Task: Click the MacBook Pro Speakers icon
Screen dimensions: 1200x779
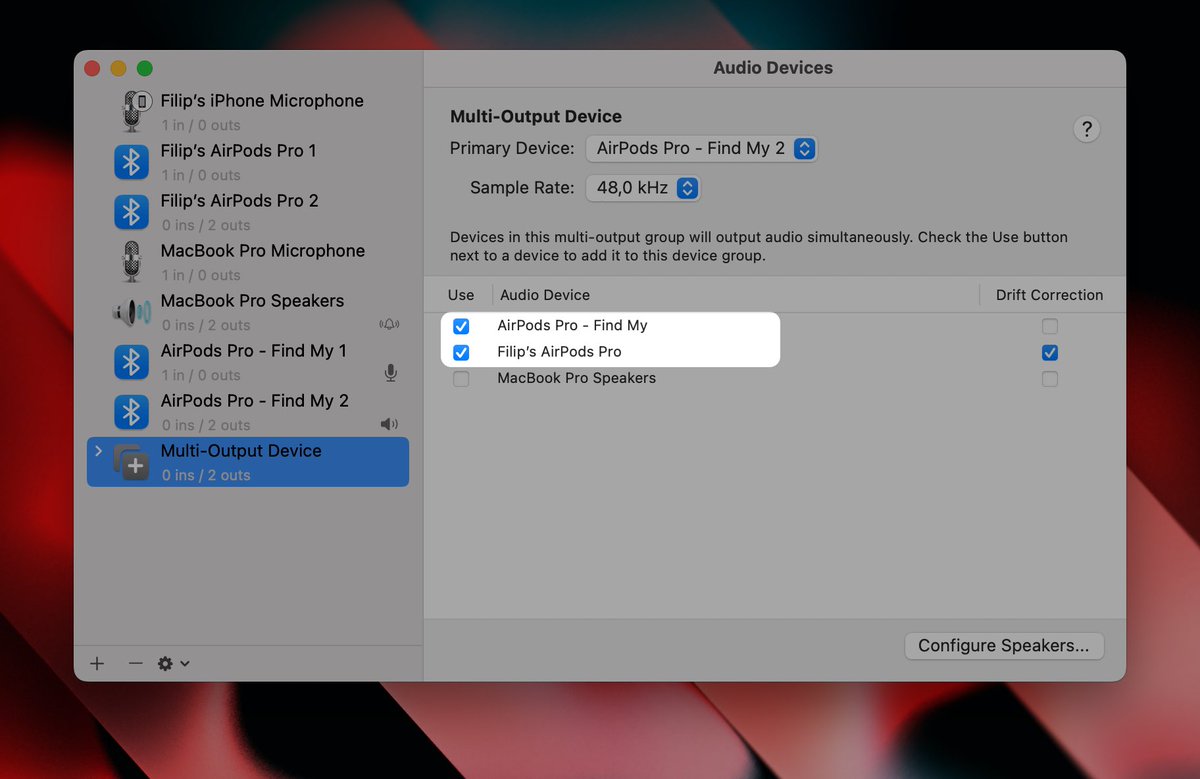Action: [x=131, y=312]
